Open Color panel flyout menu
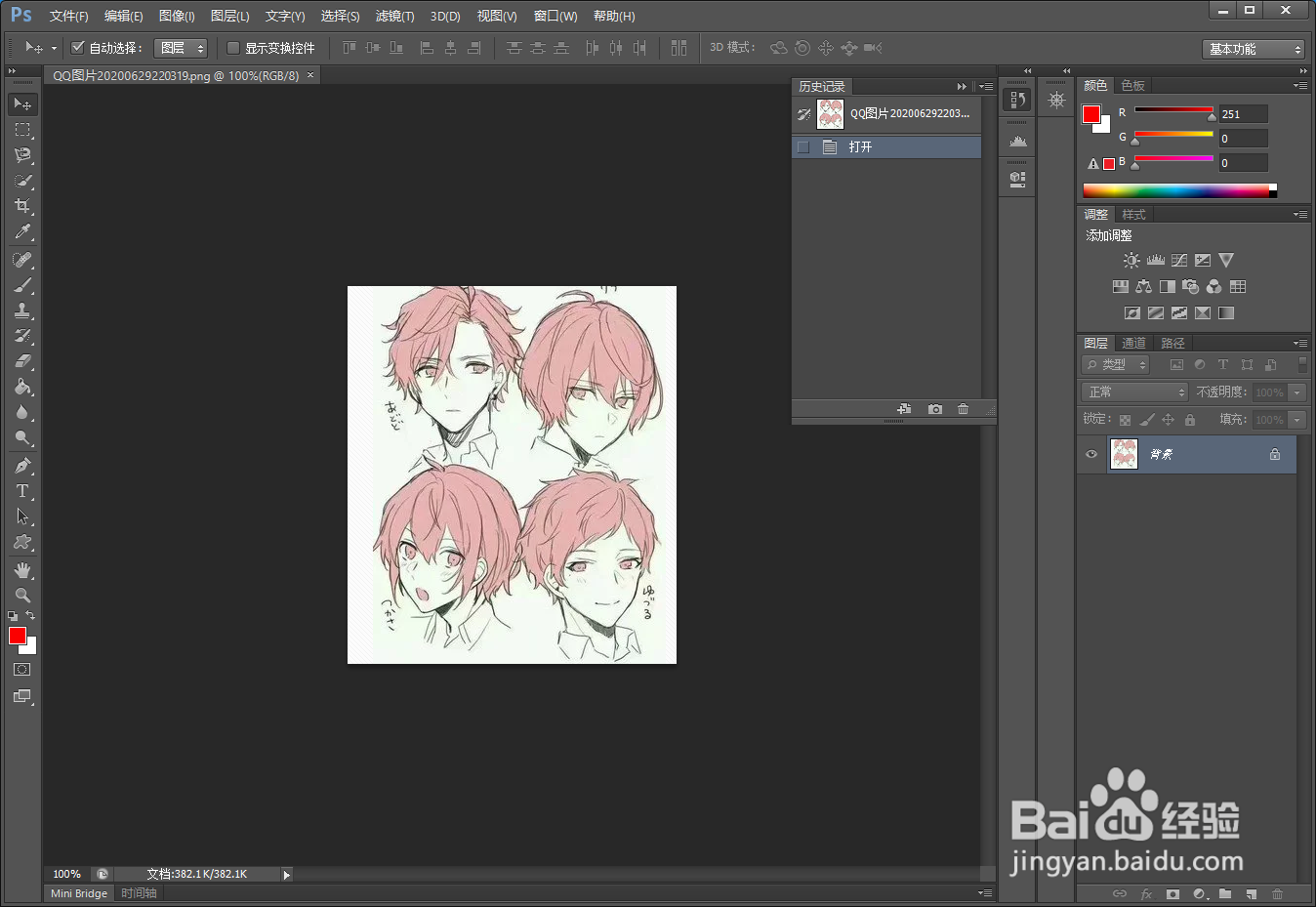 coord(1300,86)
